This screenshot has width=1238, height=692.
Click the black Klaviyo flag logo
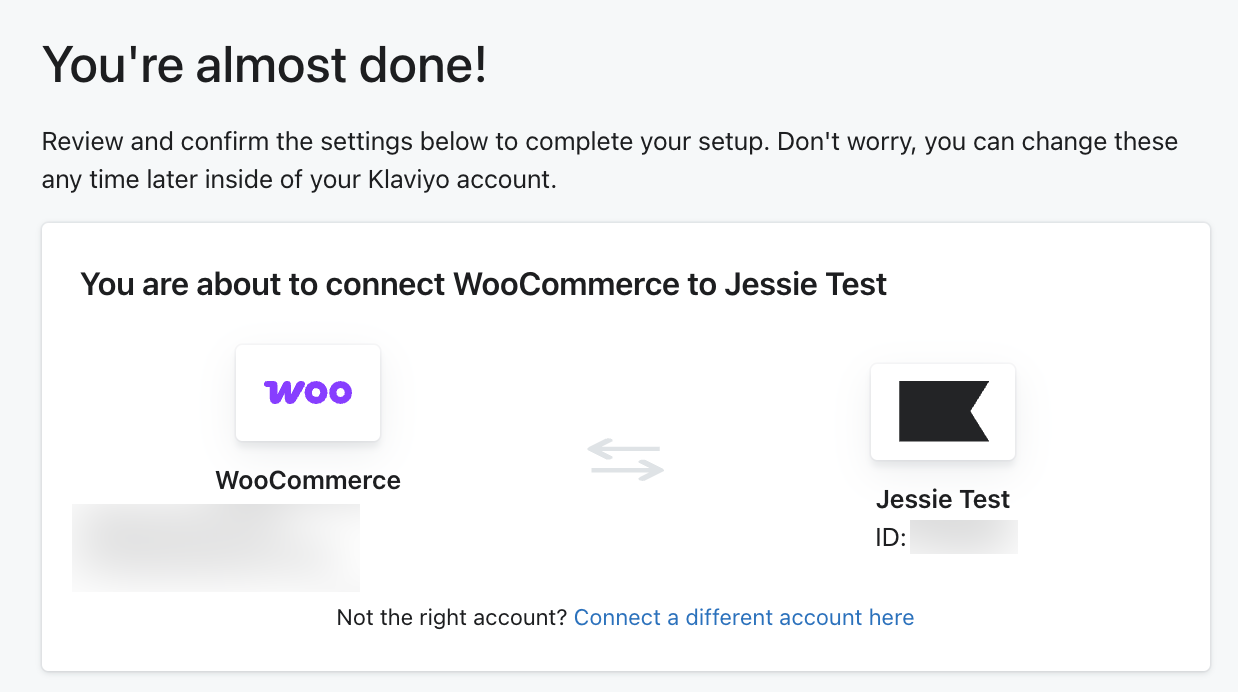click(943, 411)
